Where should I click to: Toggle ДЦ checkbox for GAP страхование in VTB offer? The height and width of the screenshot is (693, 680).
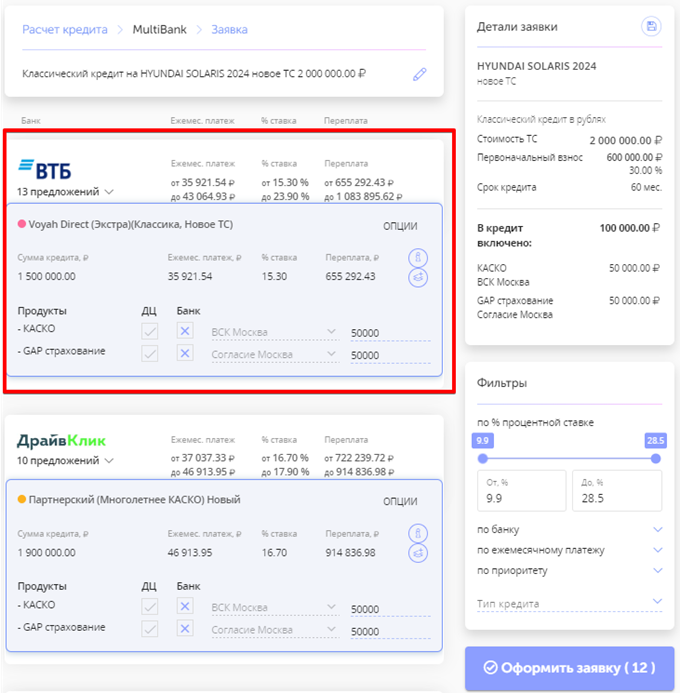[150, 353]
